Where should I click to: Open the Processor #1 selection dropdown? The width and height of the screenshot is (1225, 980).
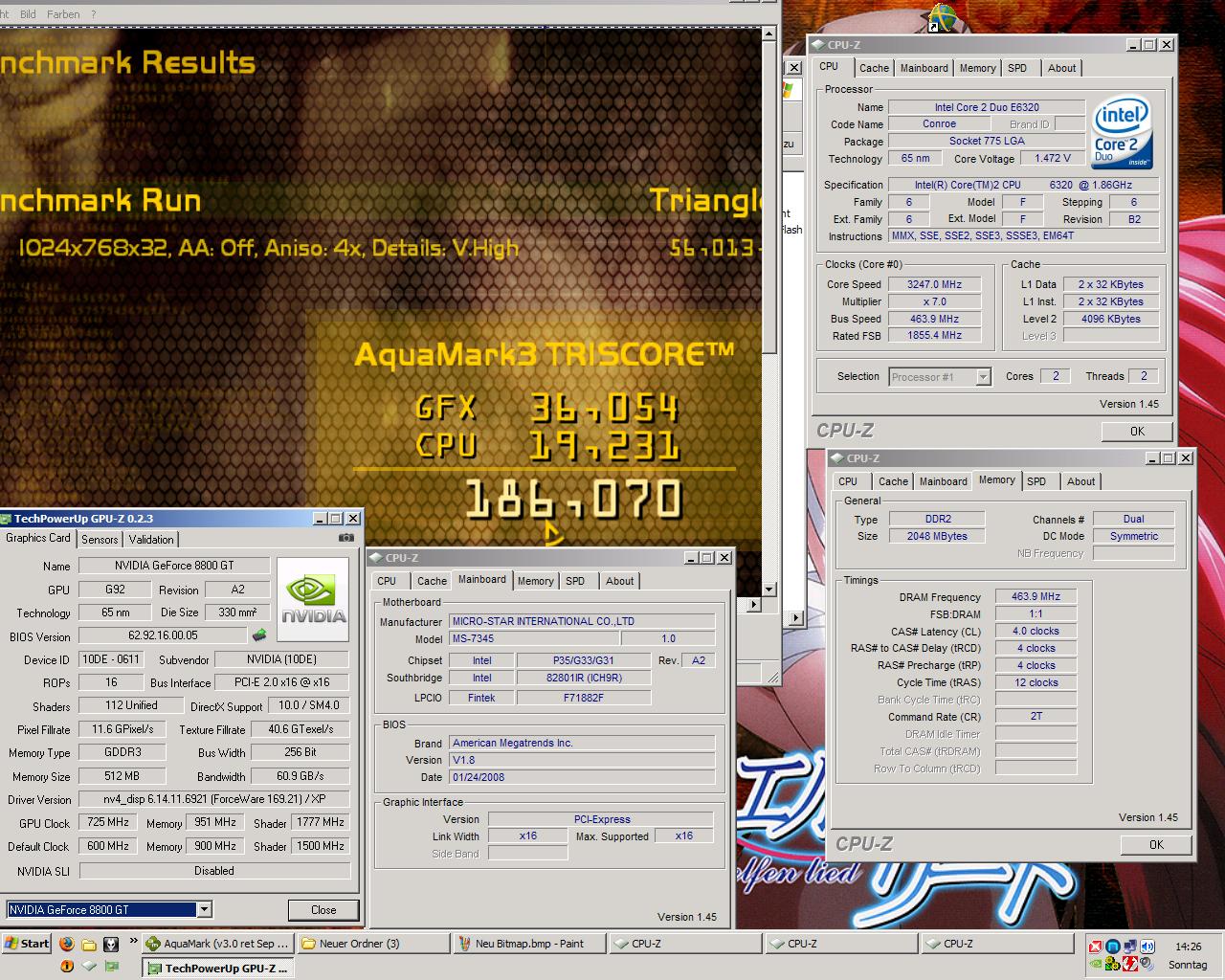tap(983, 377)
